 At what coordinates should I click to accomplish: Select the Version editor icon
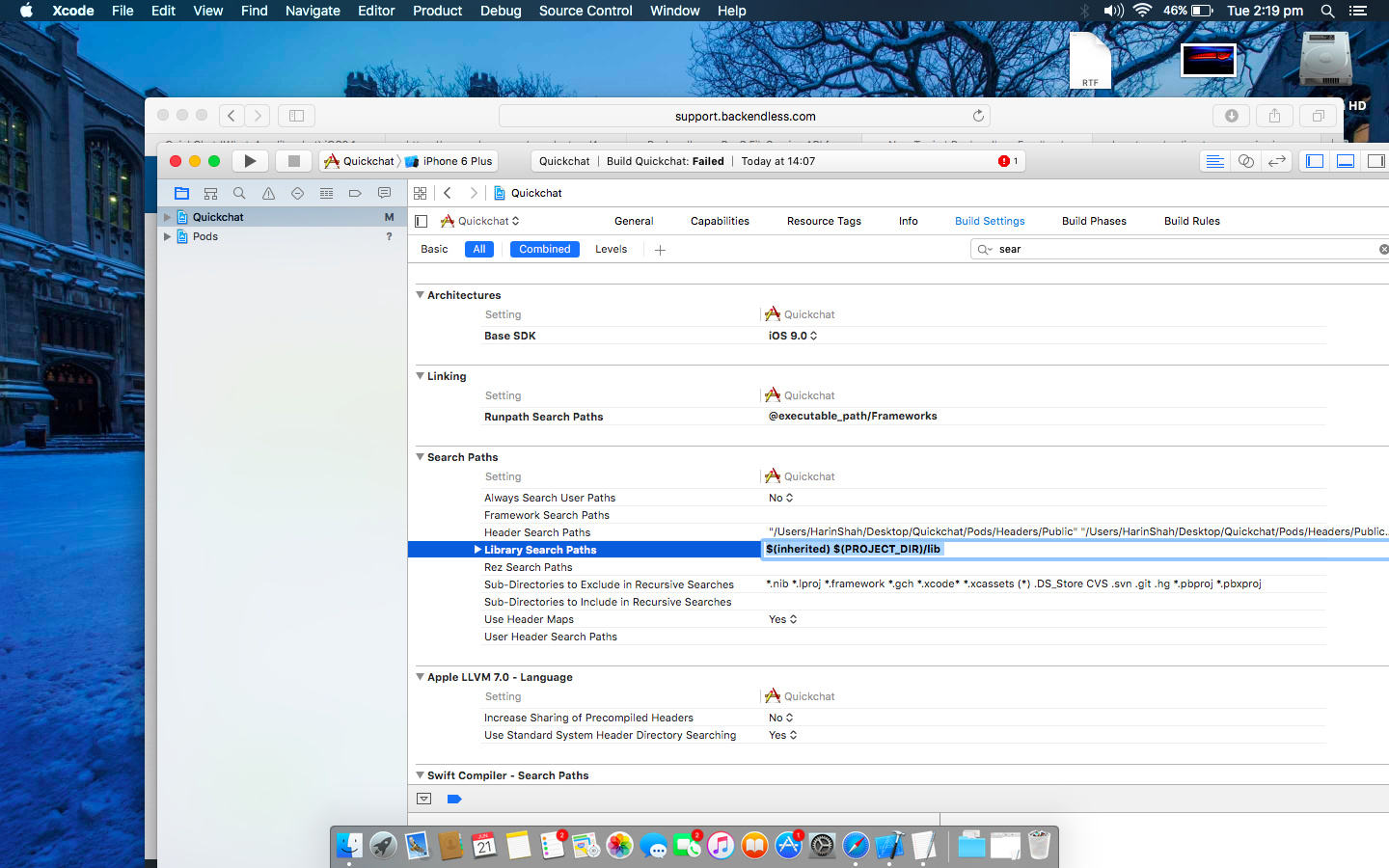1277,161
